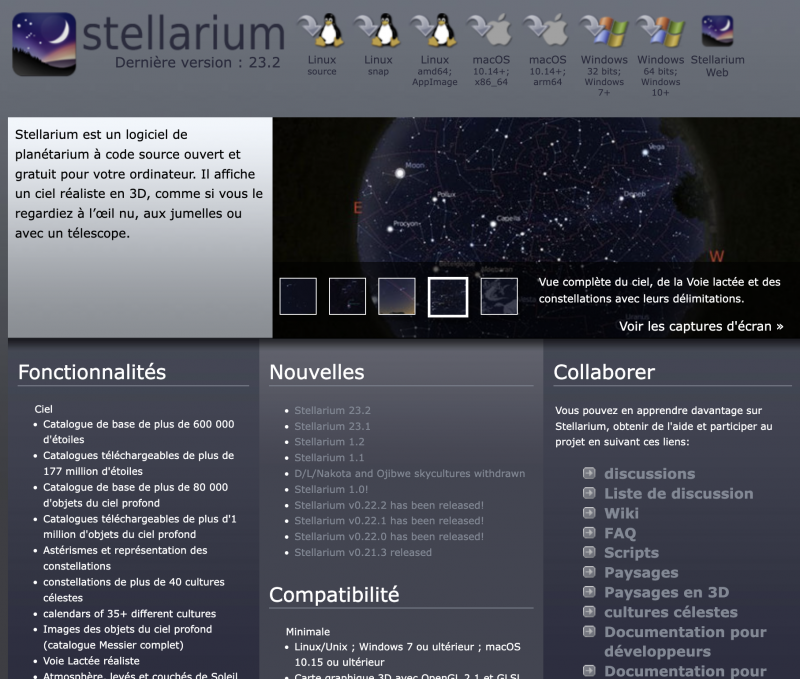Viewport: 800px width, 679px height.
Task: Click the Stellarium logo icon
Action: [44, 44]
